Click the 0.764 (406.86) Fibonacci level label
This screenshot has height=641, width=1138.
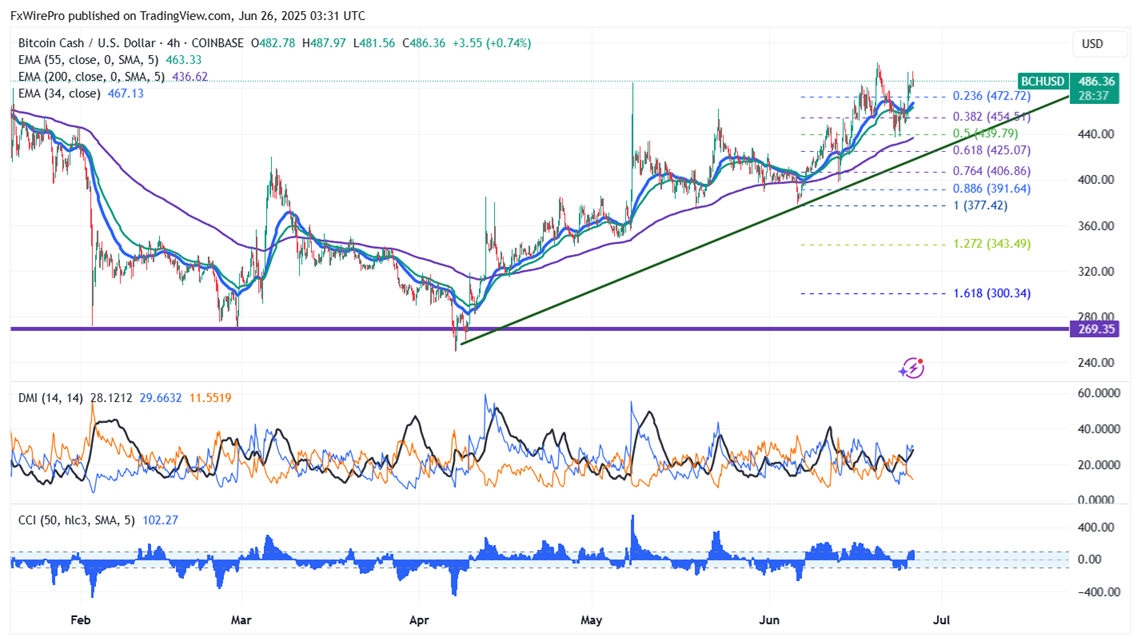pyautogui.click(x=991, y=171)
